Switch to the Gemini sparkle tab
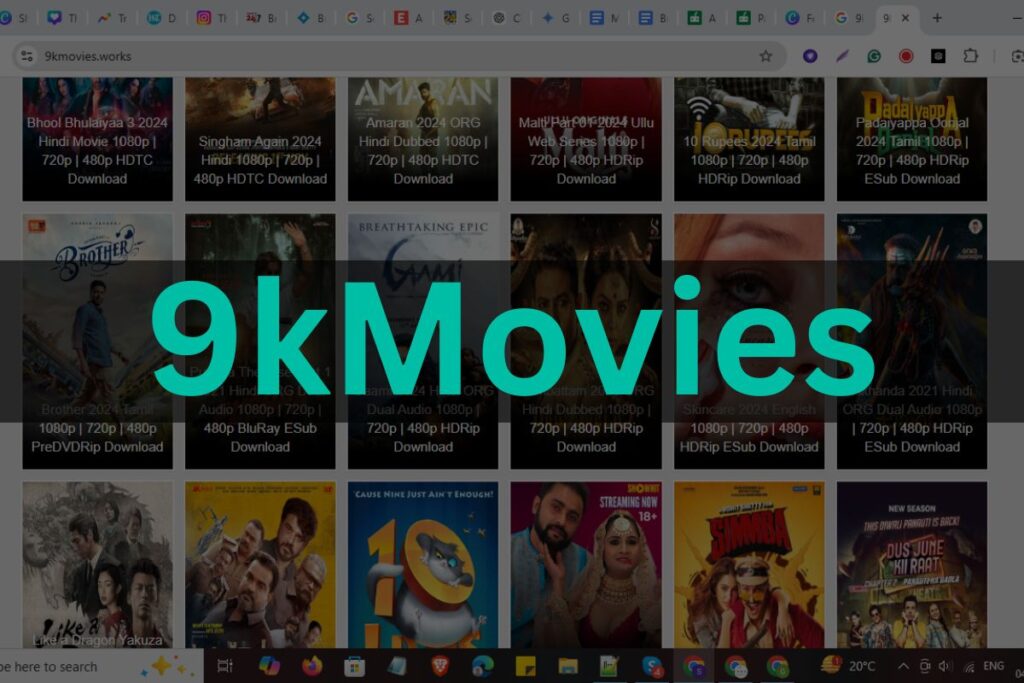Screen dimensions: 1024x683 click(x=554, y=18)
